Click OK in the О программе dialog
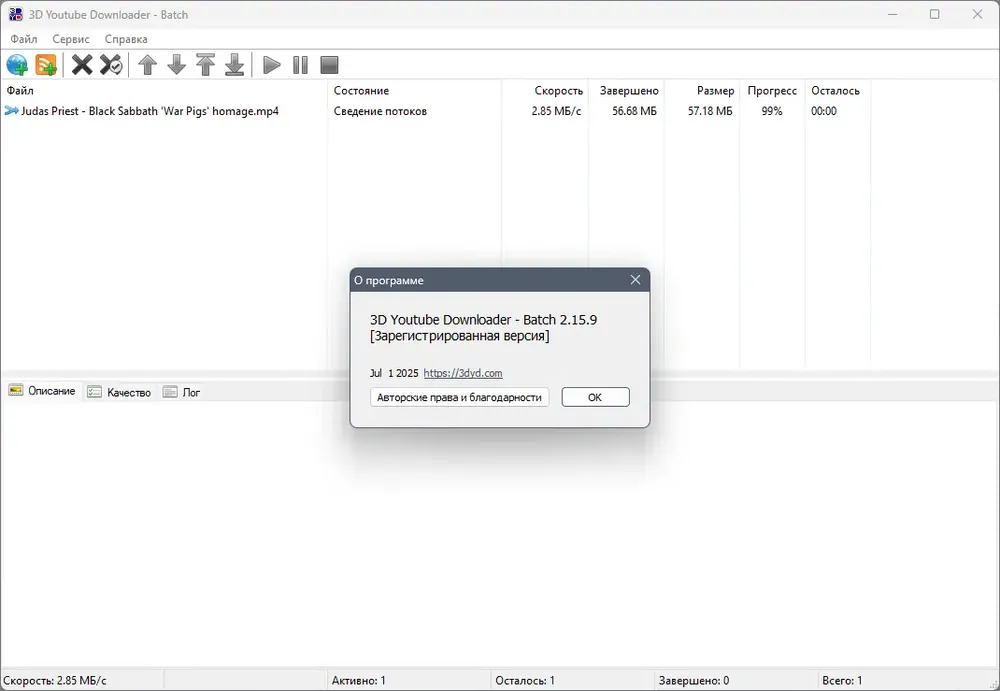This screenshot has width=1000, height=691. click(595, 397)
